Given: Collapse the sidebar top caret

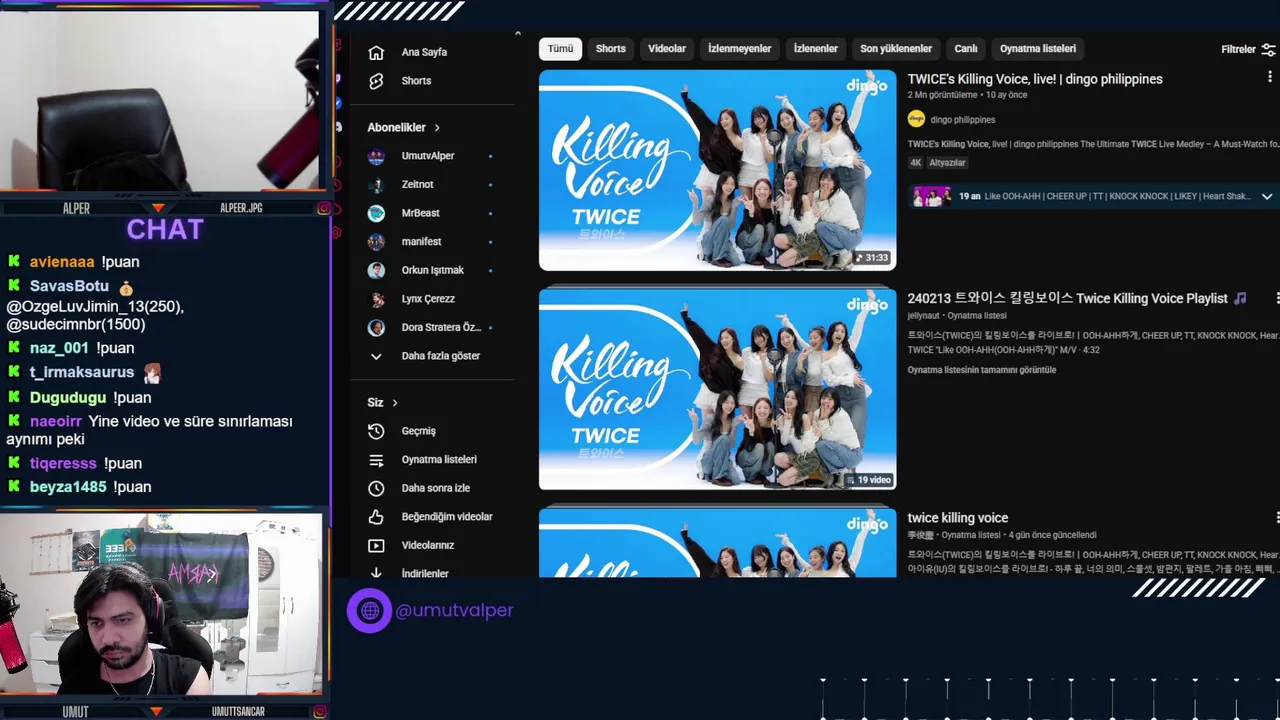Looking at the screenshot, I should pos(517,34).
